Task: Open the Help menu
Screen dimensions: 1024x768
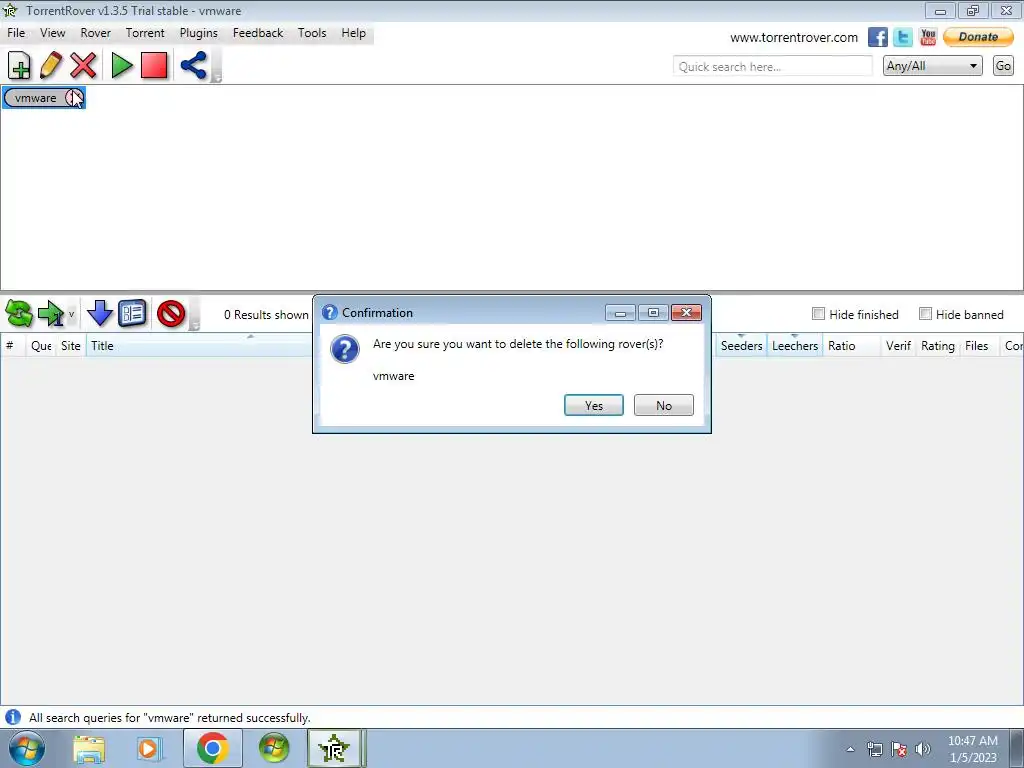Action: coord(353,33)
